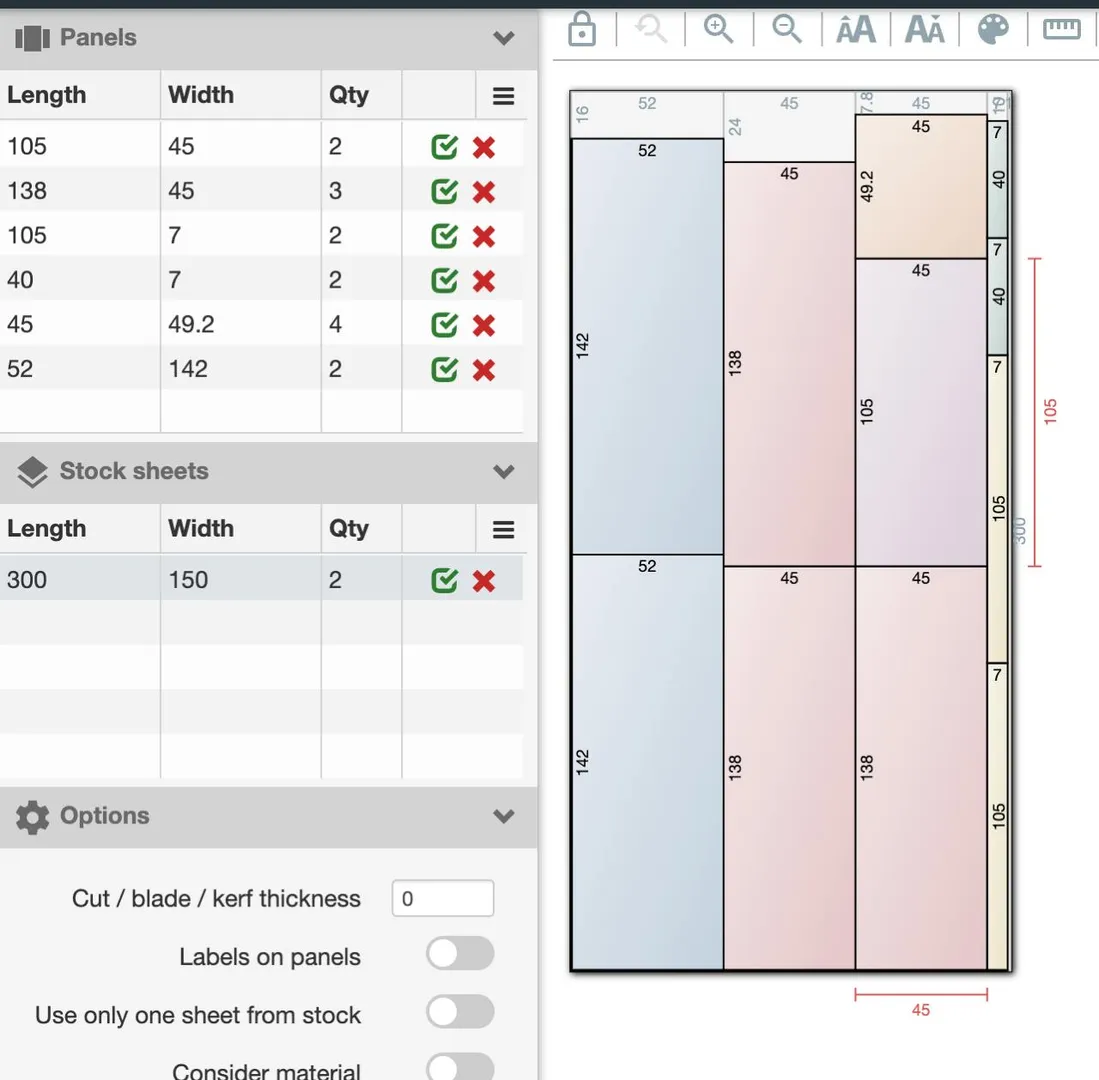Image resolution: width=1099 pixels, height=1080 pixels.
Task: Increase label font size with the AA icon
Action: [x=855, y=29]
